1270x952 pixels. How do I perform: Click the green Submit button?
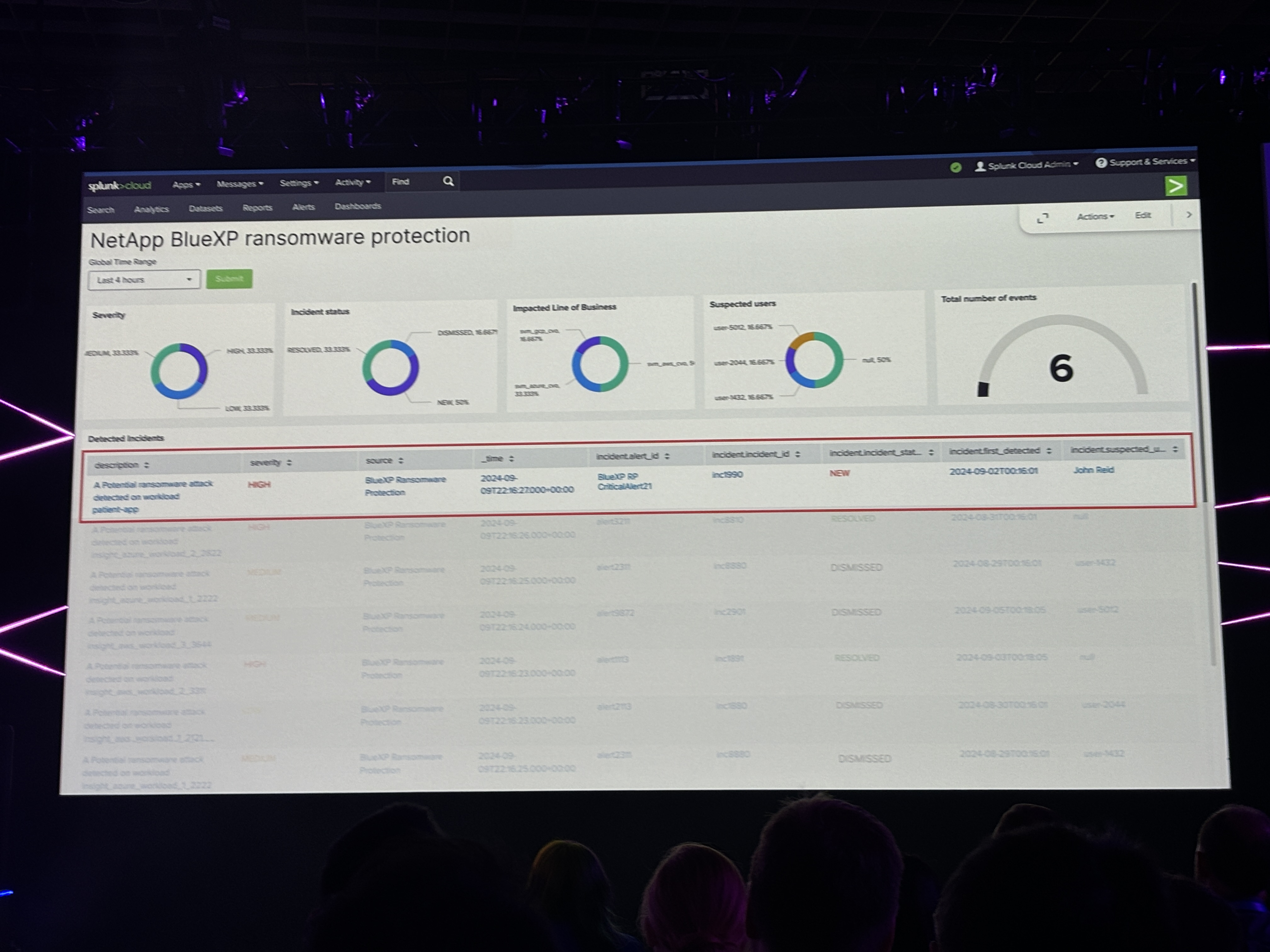pyautogui.click(x=229, y=279)
